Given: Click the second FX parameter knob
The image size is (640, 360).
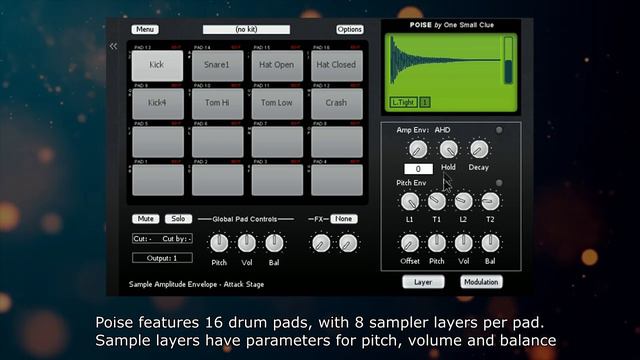Looking at the screenshot, I should click(x=348, y=243).
